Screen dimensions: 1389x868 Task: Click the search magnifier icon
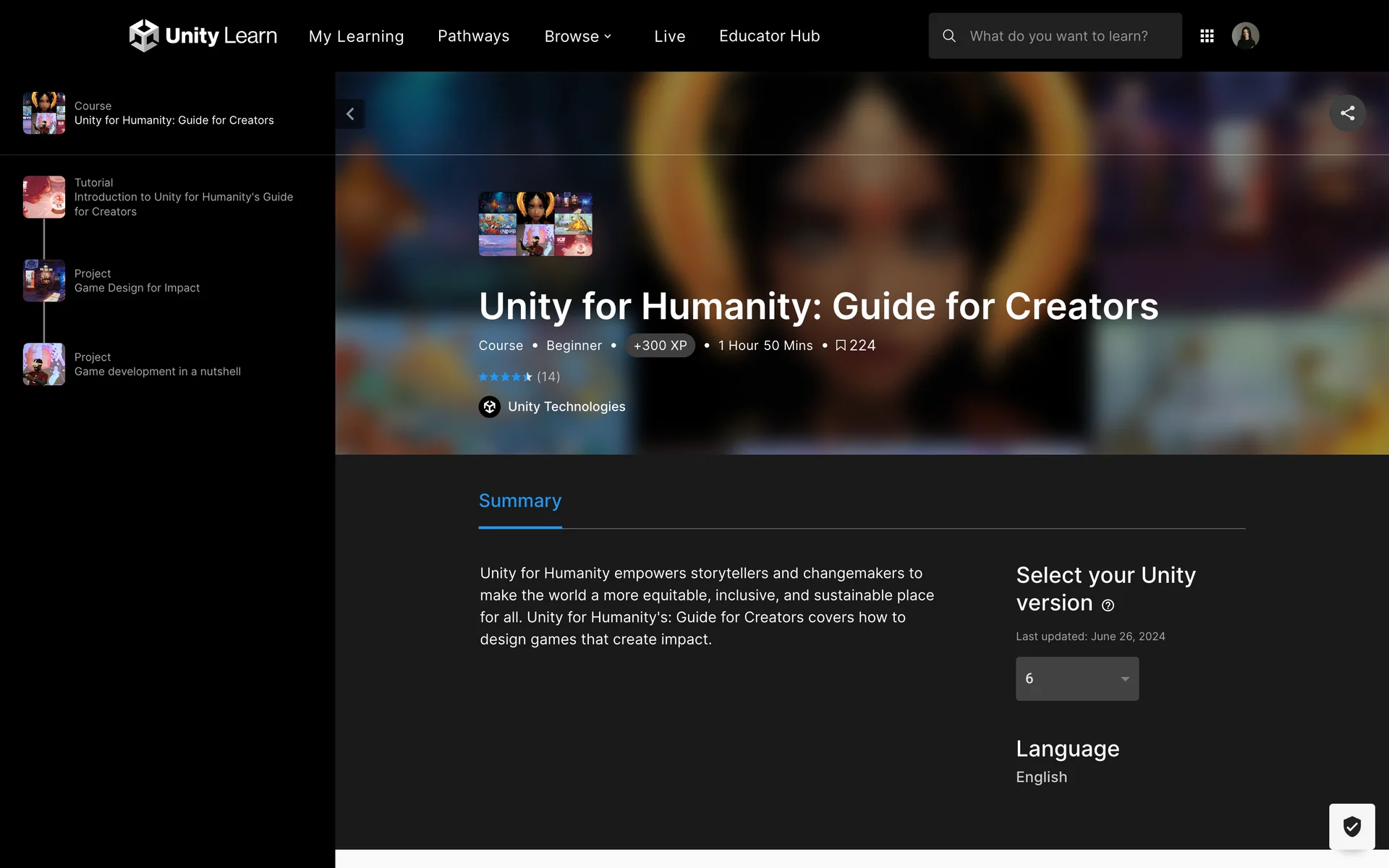[x=949, y=35]
